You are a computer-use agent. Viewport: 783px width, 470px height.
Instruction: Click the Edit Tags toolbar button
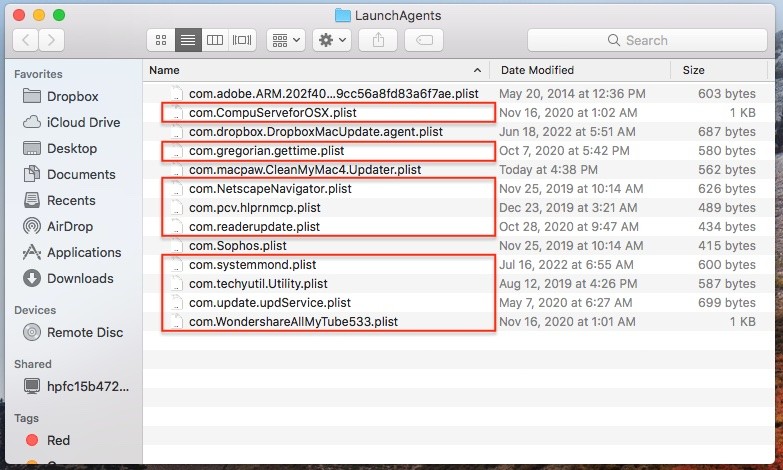pyautogui.click(x=424, y=40)
